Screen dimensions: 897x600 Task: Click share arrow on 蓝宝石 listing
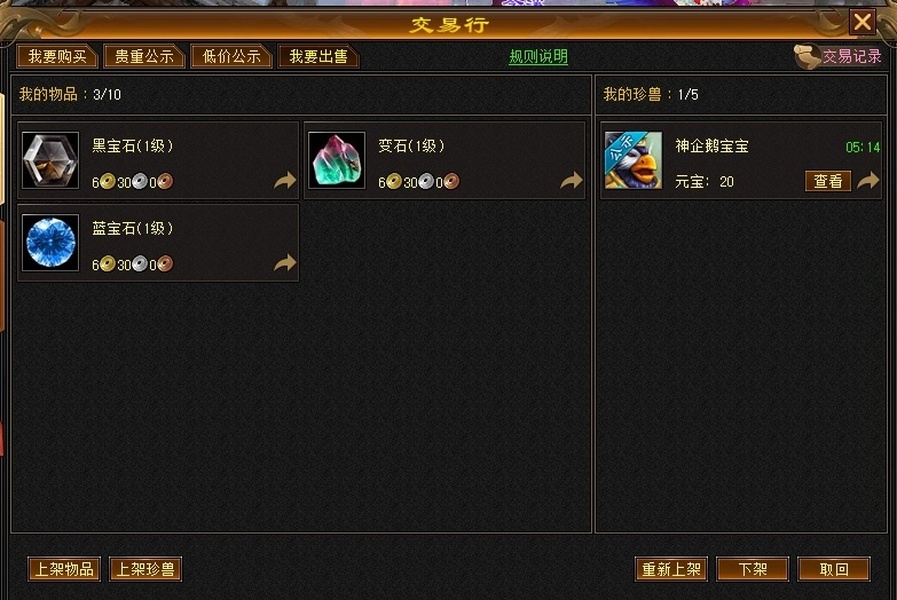285,263
